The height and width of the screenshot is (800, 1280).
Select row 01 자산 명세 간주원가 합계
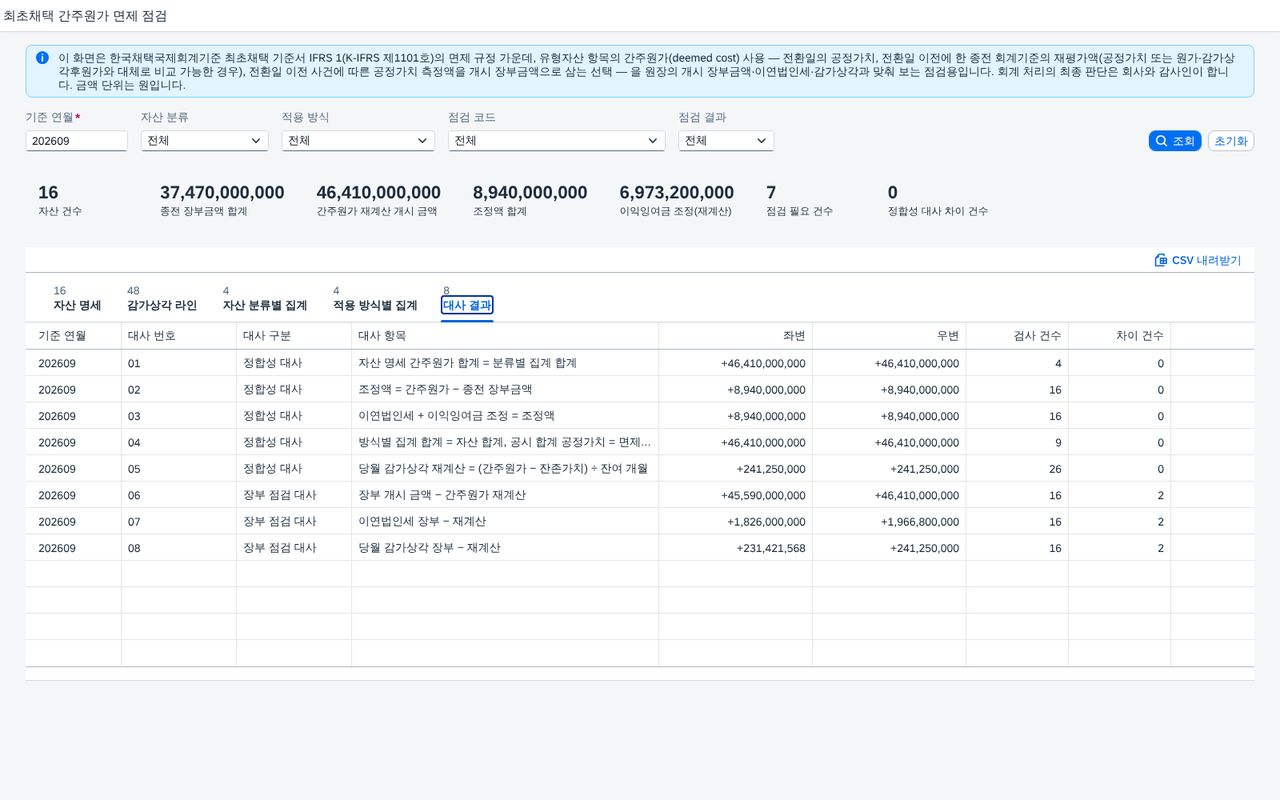[640, 363]
